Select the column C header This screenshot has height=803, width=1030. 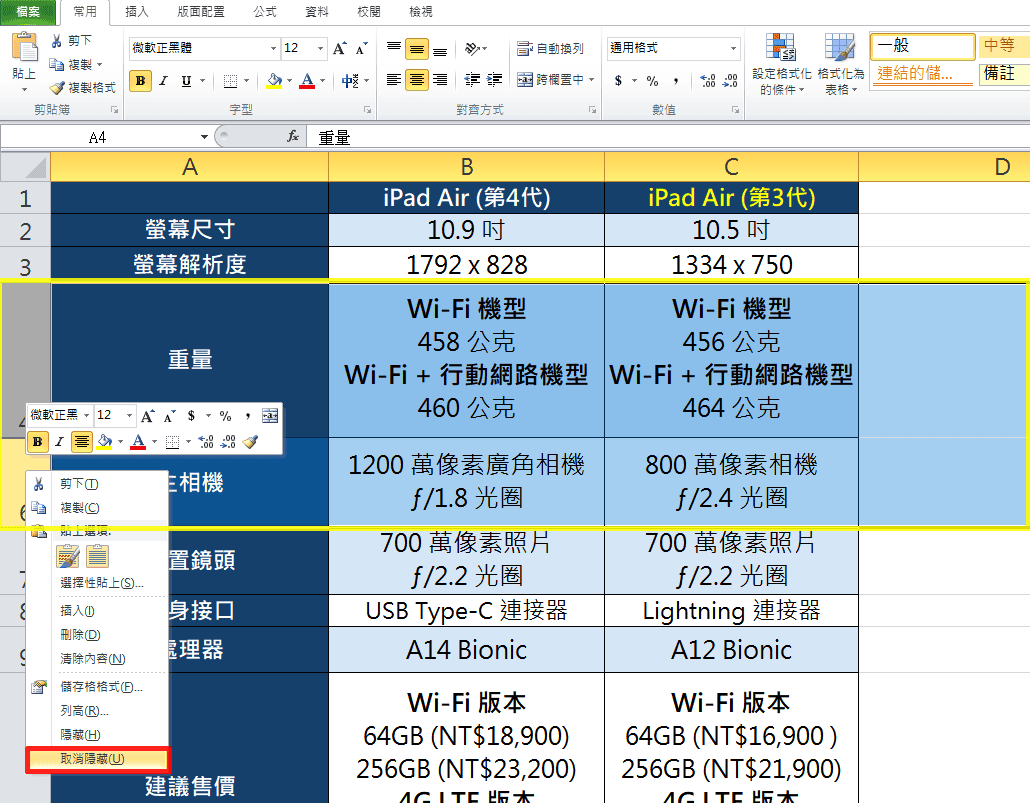tap(731, 167)
